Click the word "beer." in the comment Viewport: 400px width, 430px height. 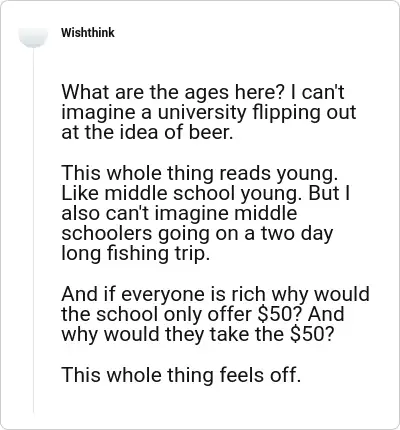tap(211, 132)
